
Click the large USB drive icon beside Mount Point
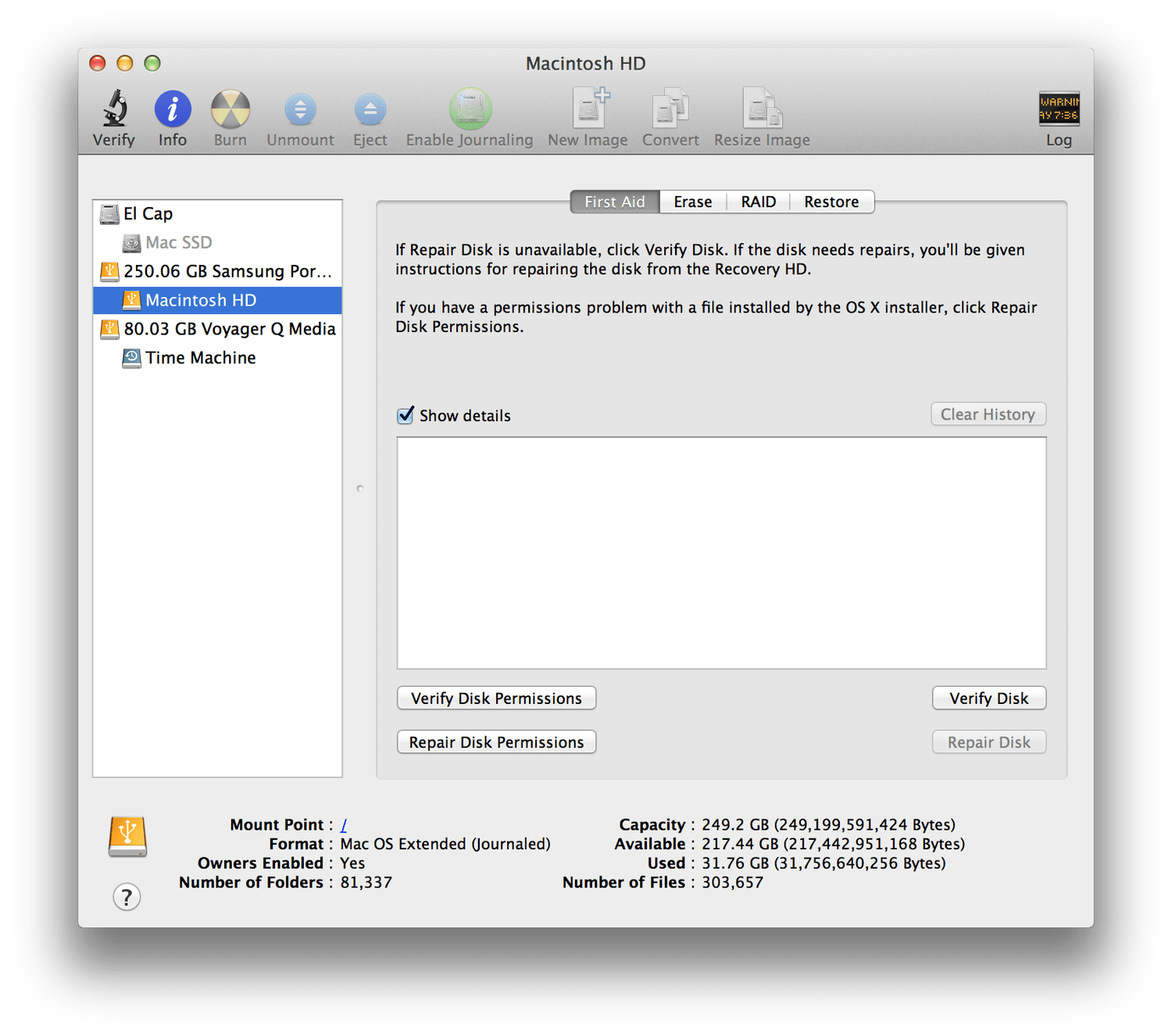tap(127, 836)
